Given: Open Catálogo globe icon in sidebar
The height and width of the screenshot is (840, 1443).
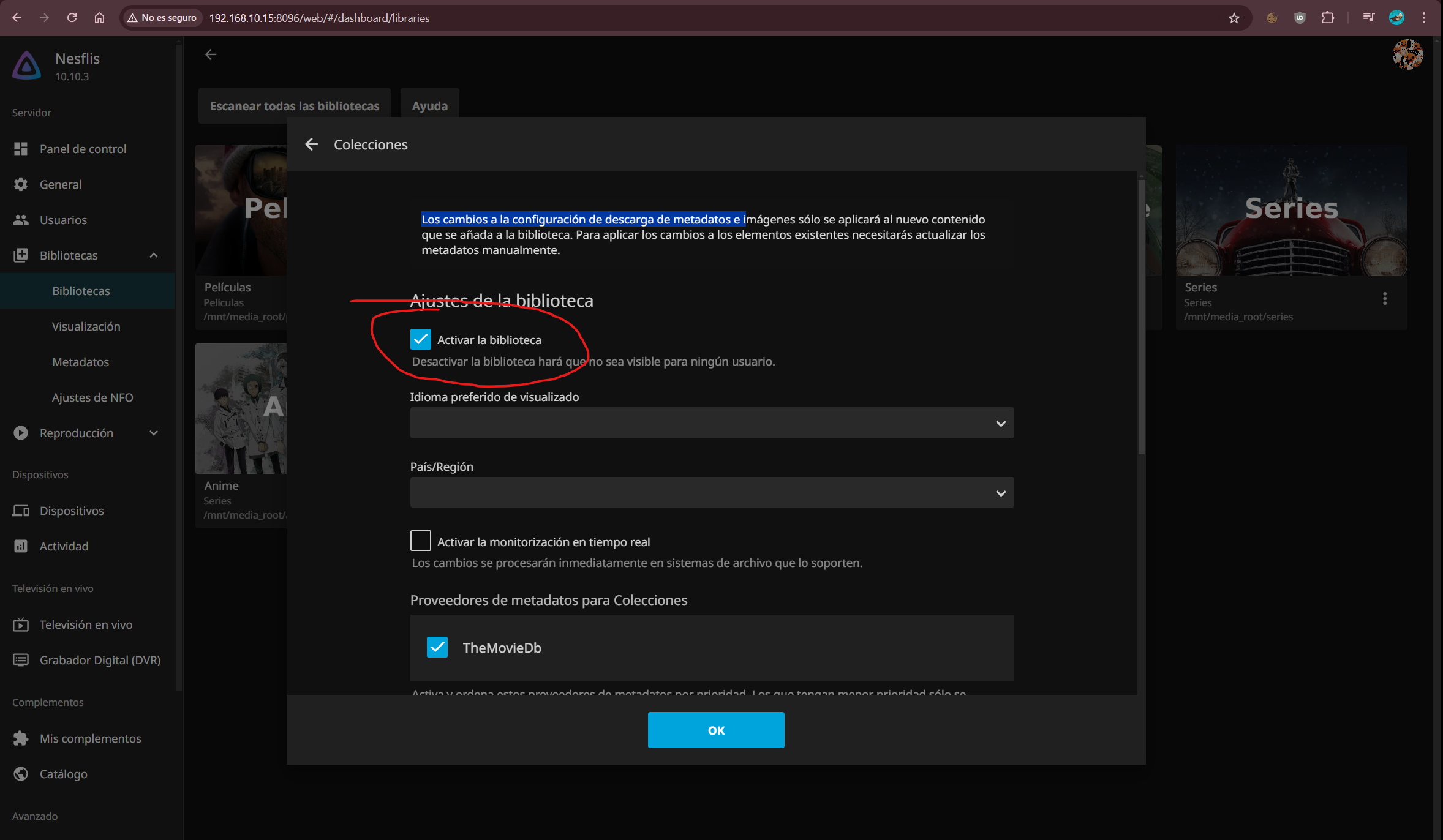Looking at the screenshot, I should tap(21, 774).
